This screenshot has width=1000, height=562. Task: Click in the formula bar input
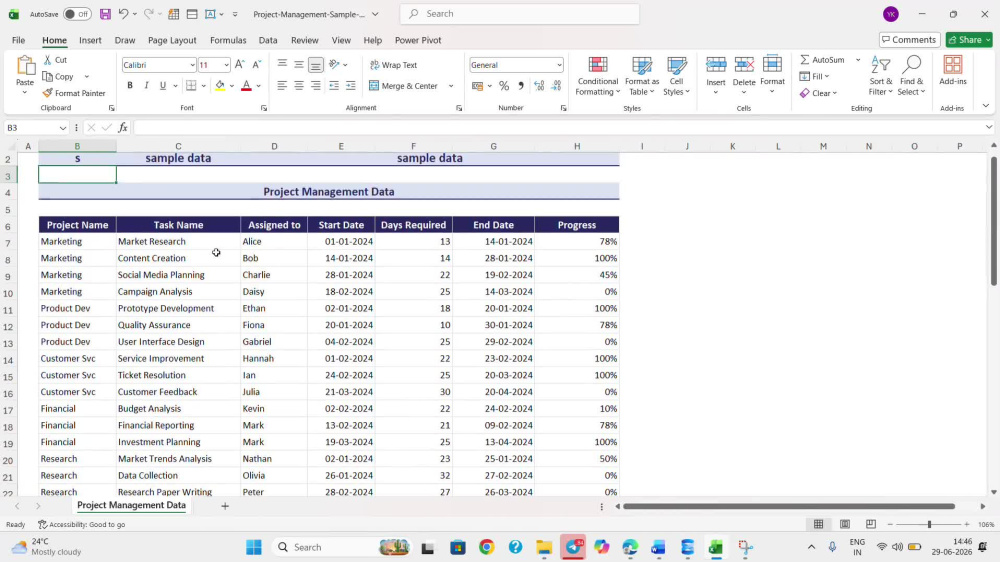tap(558, 128)
